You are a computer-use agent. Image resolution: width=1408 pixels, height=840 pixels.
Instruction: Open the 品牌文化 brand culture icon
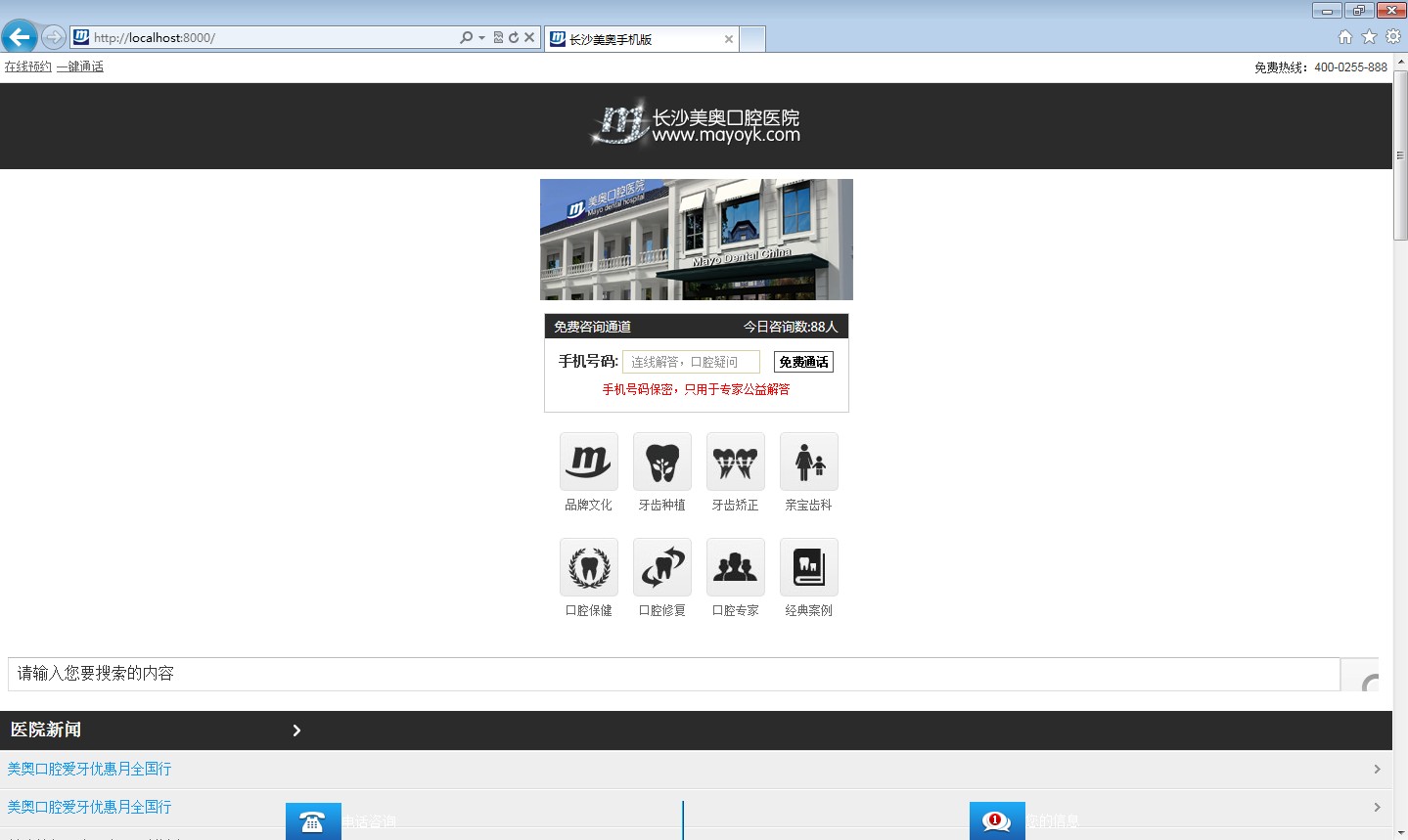coord(589,462)
